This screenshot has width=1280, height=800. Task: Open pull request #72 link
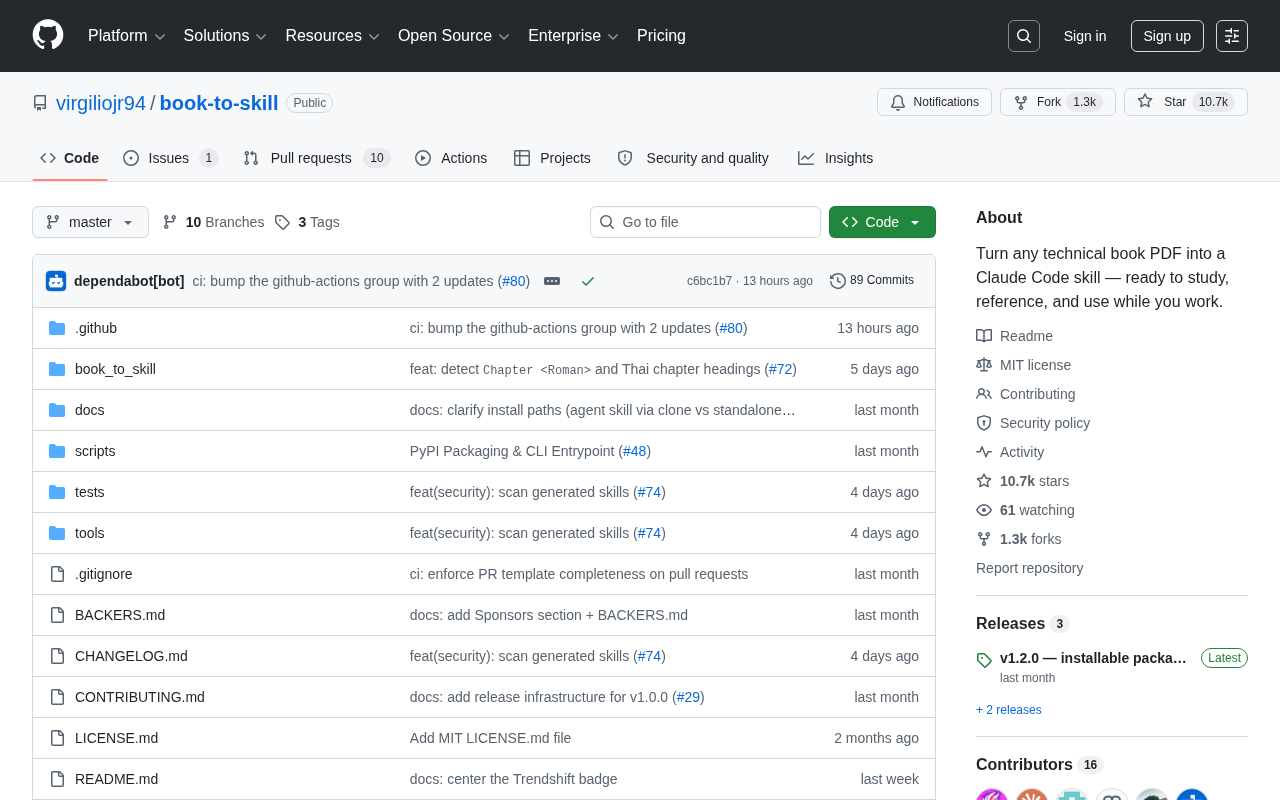tap(781, 369)
